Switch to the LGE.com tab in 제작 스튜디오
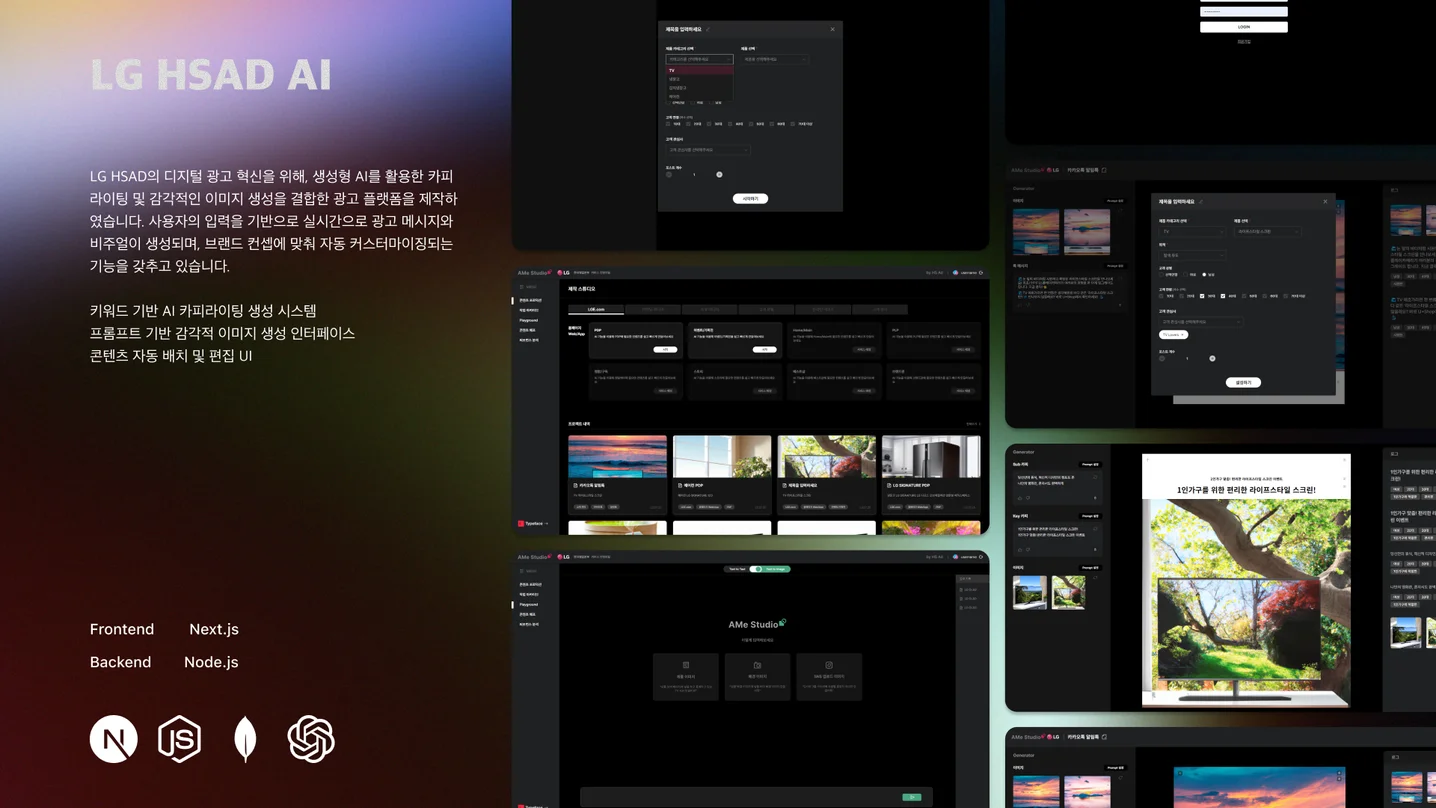 coord(596,309)
